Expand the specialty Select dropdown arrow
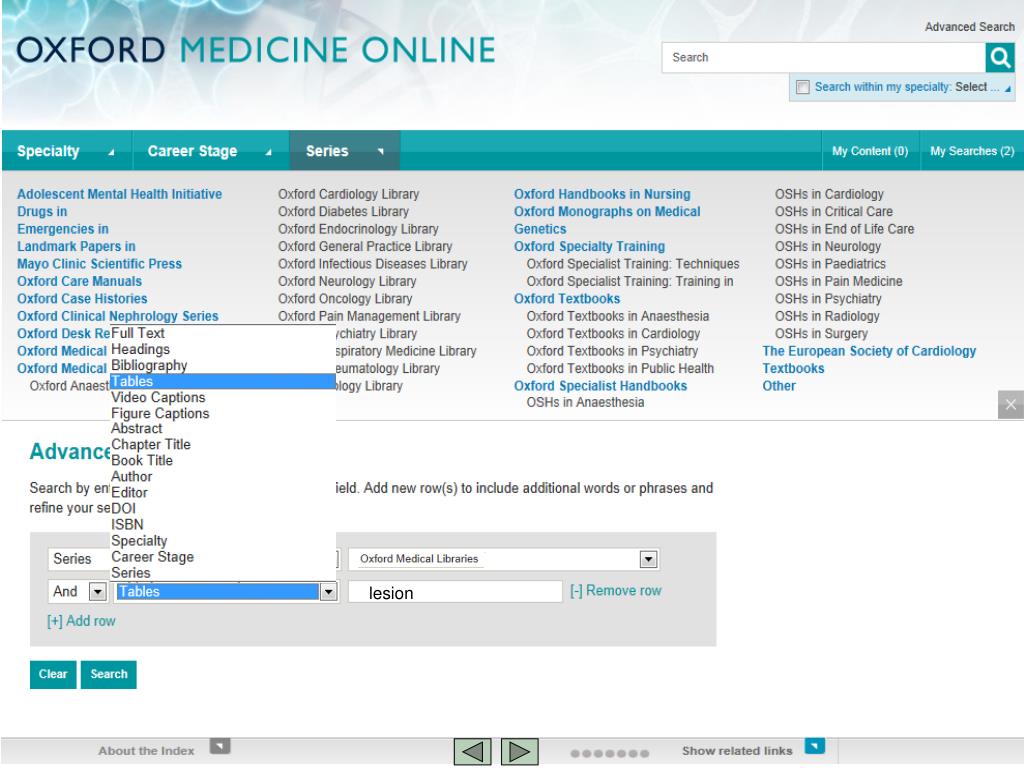Viewport: 1024px width, 768px height. coord(1008,88)
